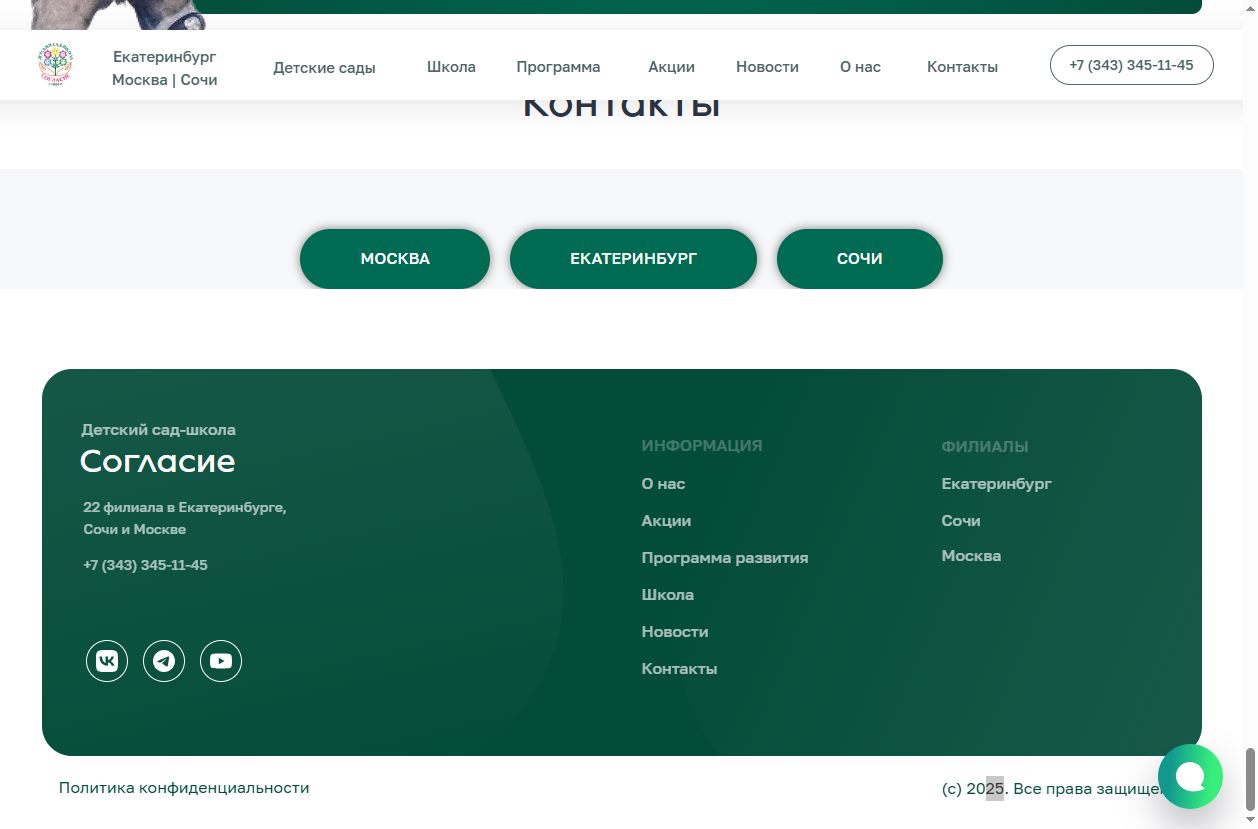Open О нас in the top navigation
The width and height of the screenshot is (1258, 829).
(860, 67)
